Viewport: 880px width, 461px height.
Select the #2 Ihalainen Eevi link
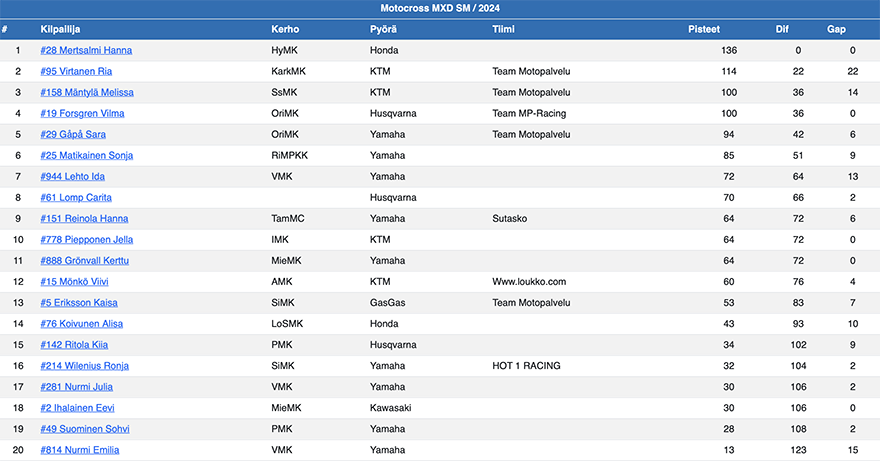77,408
